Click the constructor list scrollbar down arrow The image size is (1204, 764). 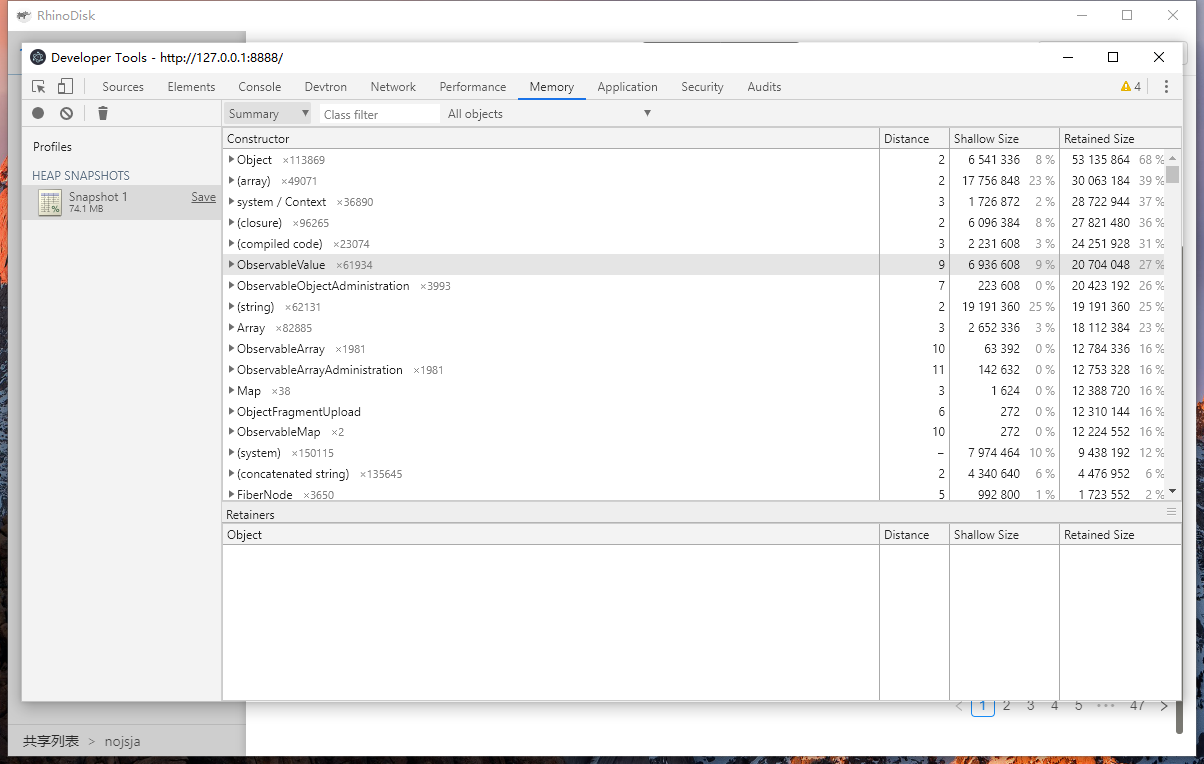(x=1173, y=491)
